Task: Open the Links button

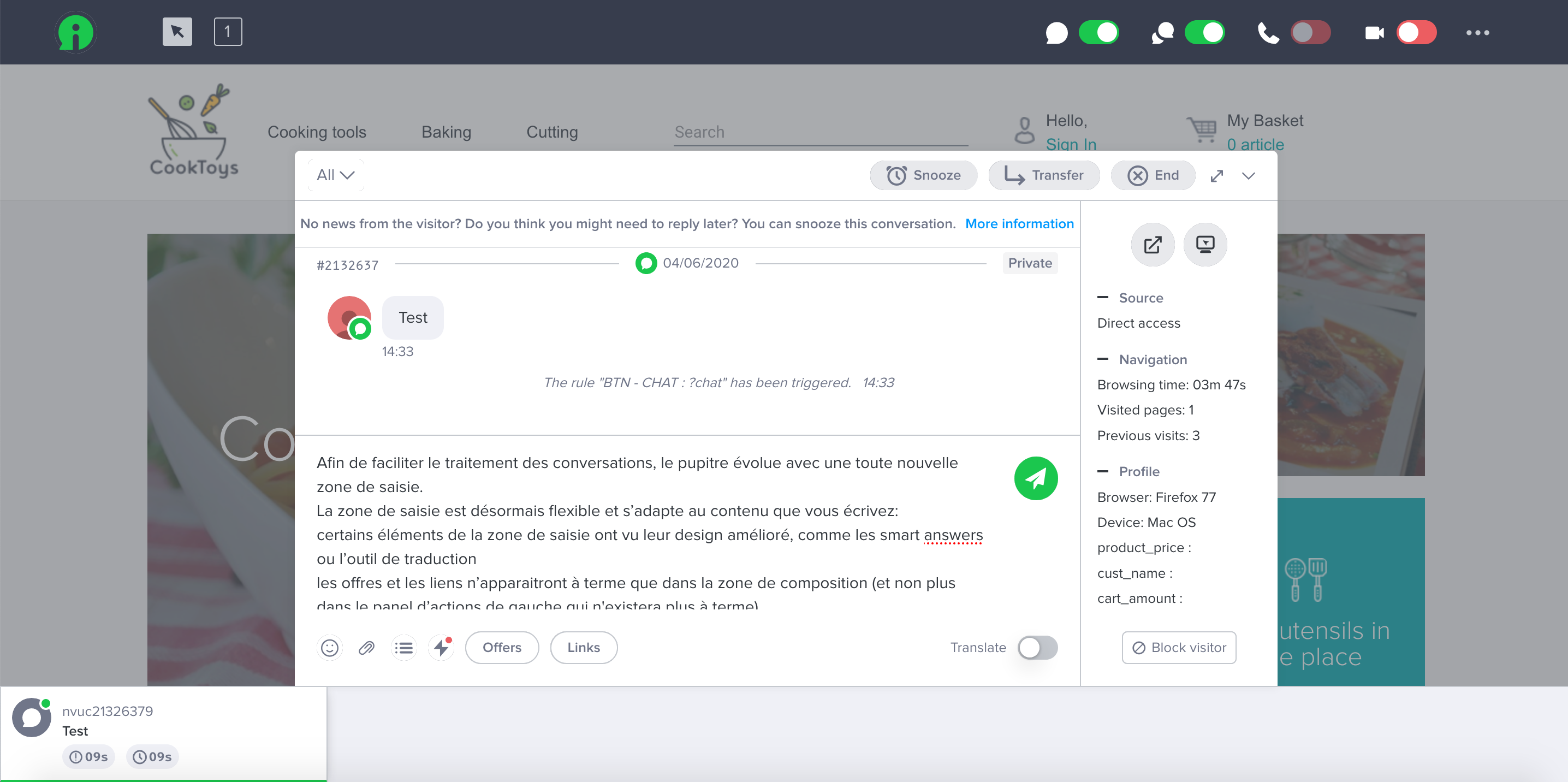Action: (x=584, y=648)
